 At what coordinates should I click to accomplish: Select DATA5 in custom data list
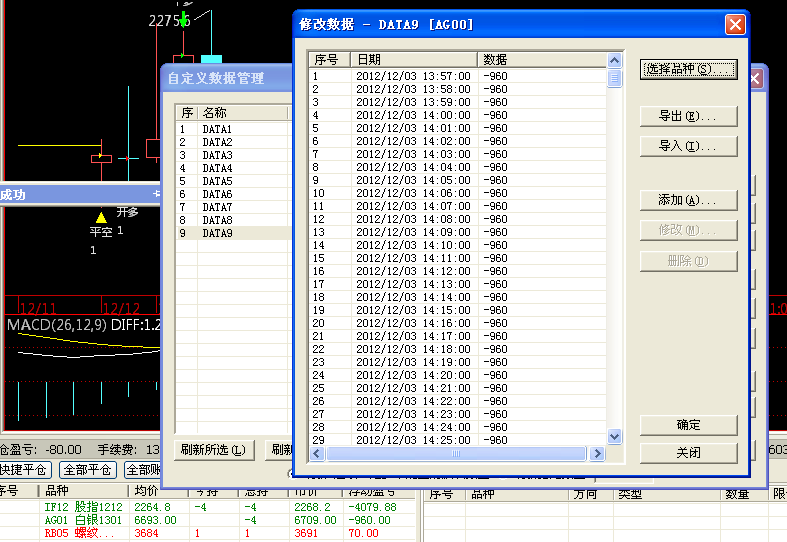pyautogui.click(x=233, y=182)
